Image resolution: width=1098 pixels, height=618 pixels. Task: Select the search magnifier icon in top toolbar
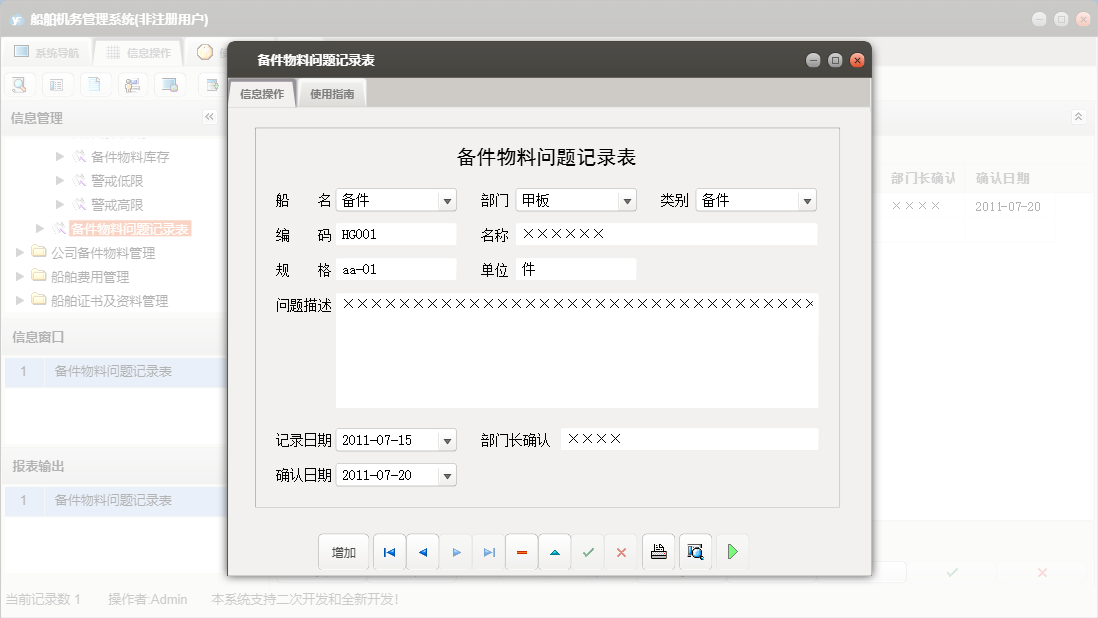[20, 84]
